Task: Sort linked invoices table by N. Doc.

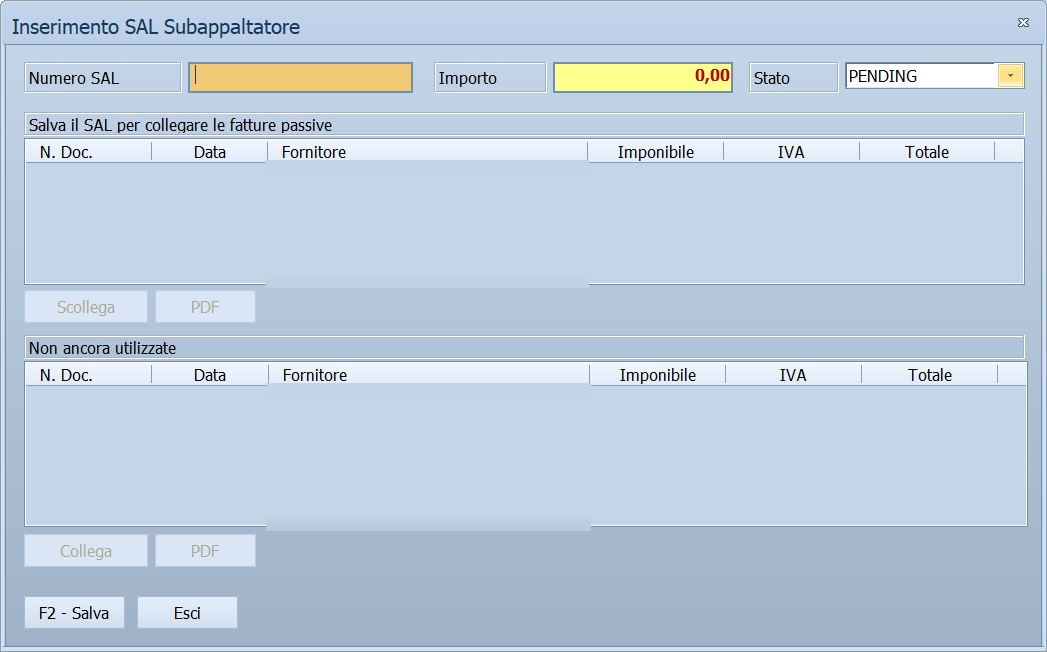Action: tap(89, 152)
